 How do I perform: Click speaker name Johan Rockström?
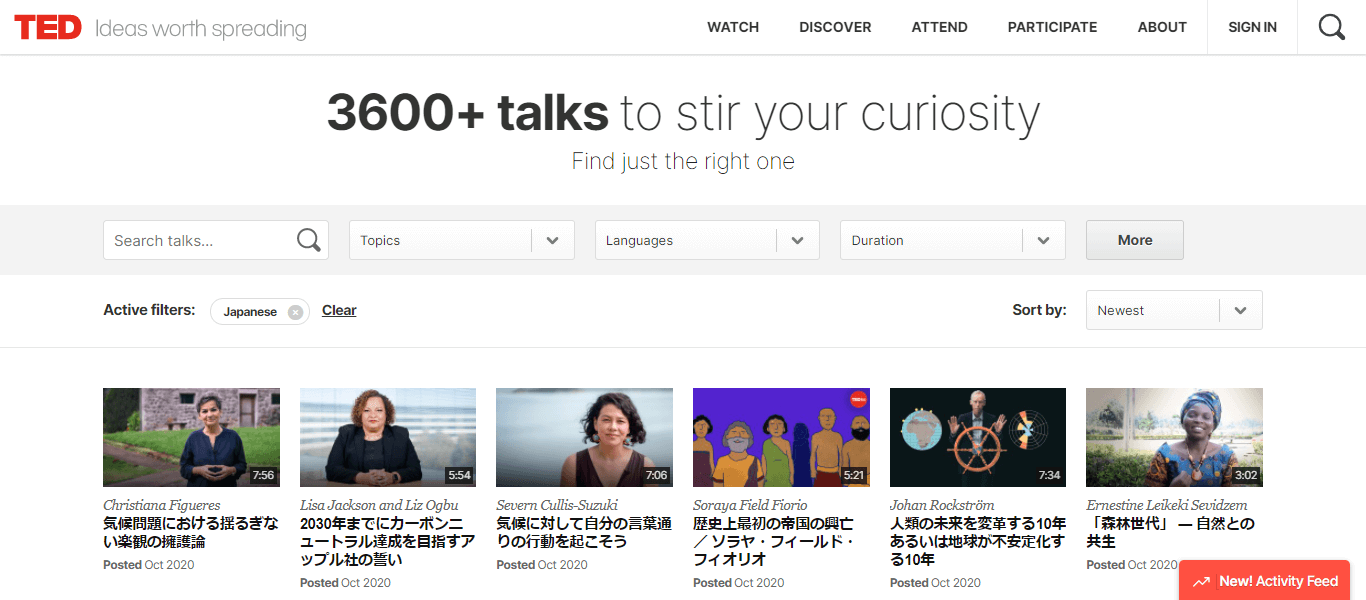click(x=942, y=505)
